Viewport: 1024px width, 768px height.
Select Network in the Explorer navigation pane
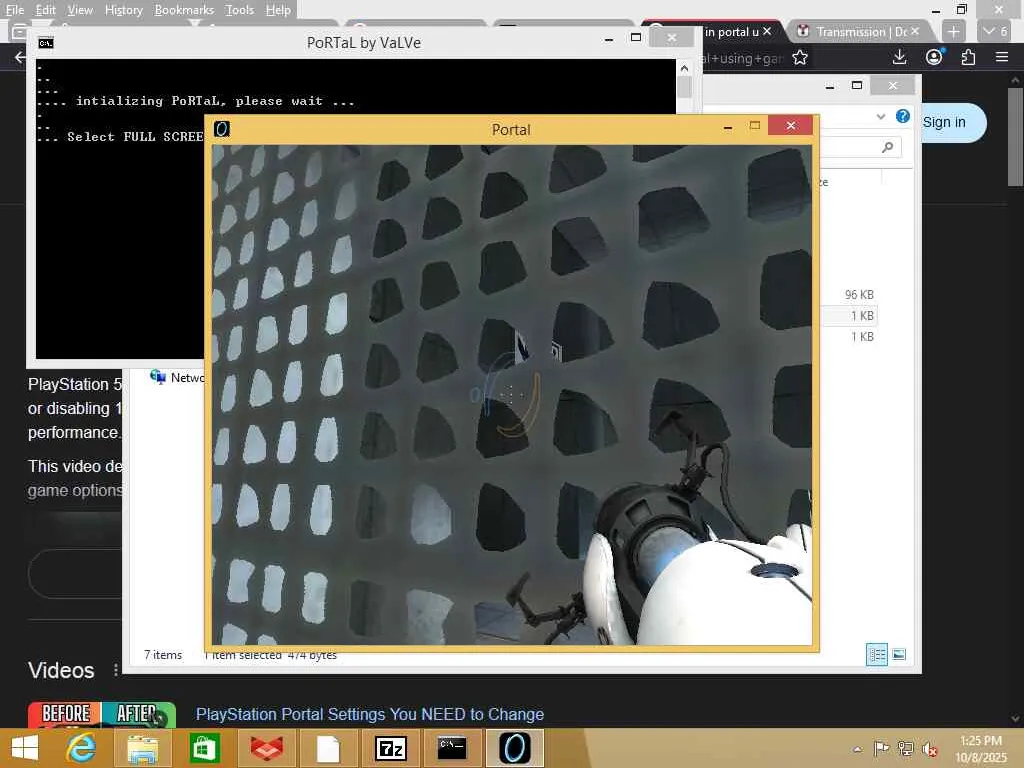pos(176,377)
